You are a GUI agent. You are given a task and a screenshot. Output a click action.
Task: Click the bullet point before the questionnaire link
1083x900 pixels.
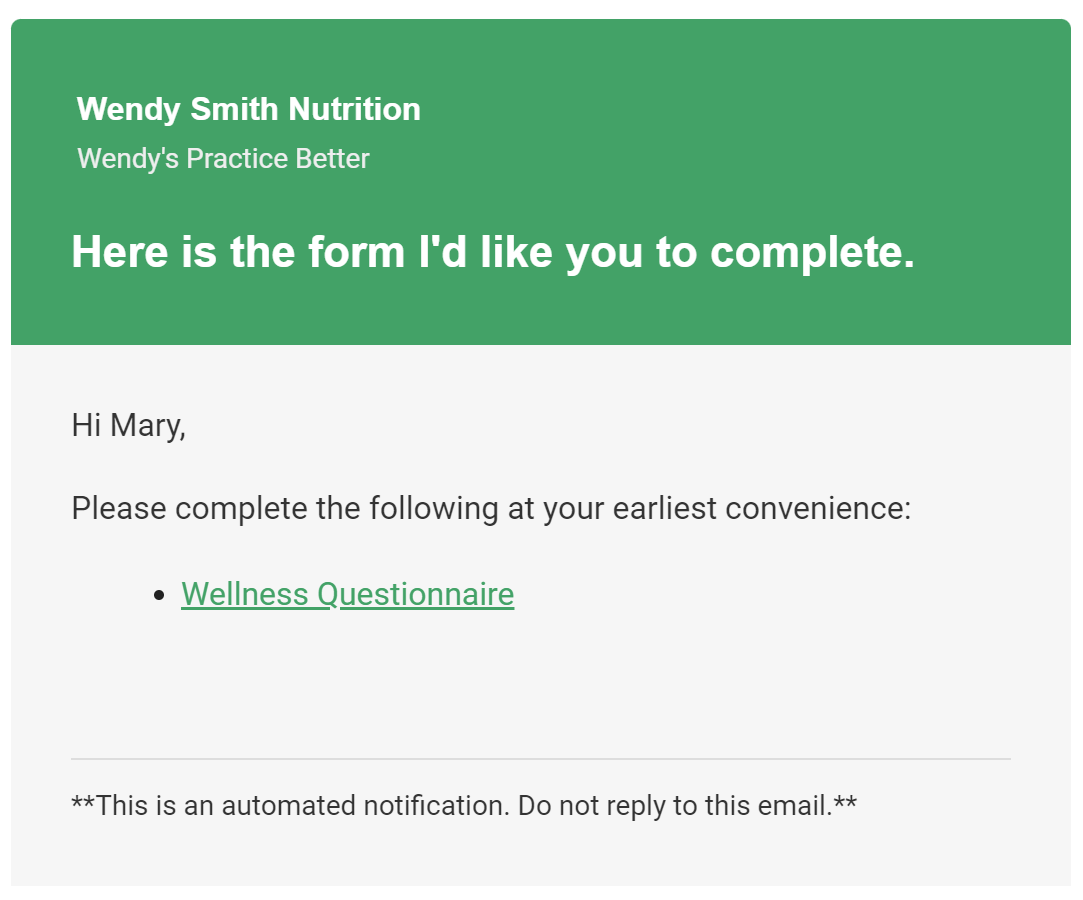[160, 595]
